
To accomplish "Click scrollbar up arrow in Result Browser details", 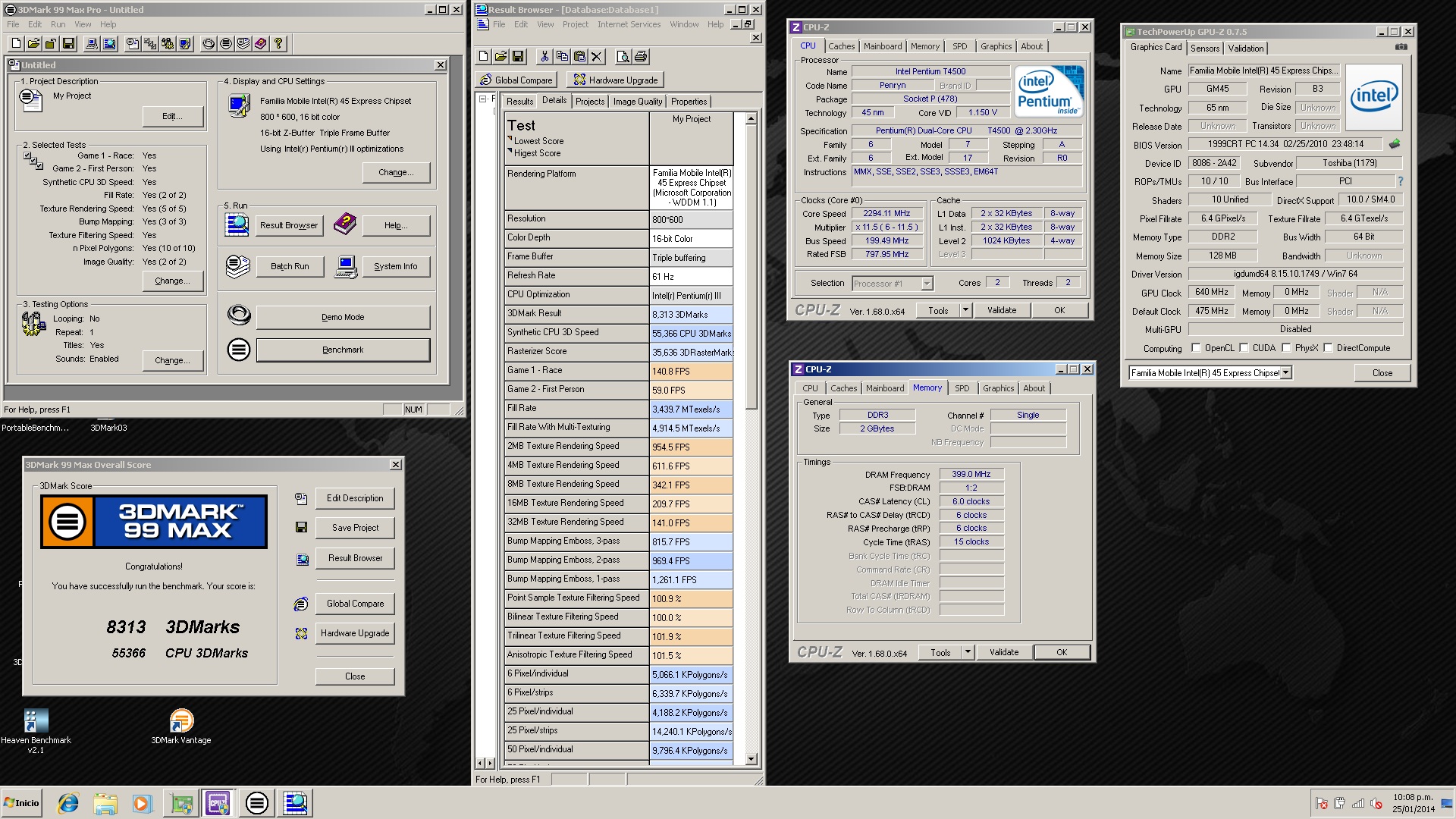I will (x=751, y=118).
